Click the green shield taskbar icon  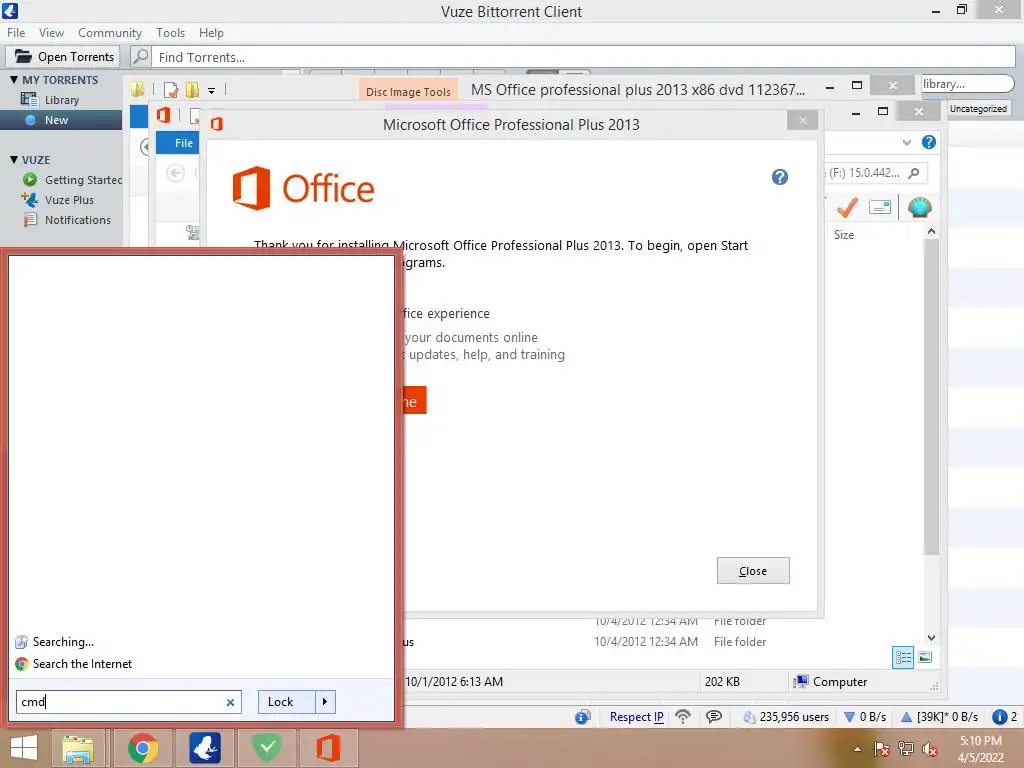point(266,747)
